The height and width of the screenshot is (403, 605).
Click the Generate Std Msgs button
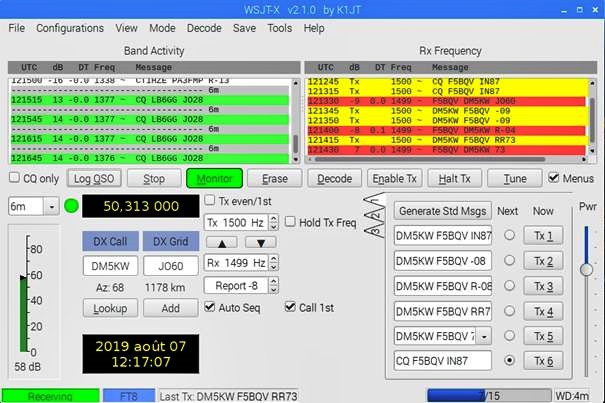click(x=443, y=211)
